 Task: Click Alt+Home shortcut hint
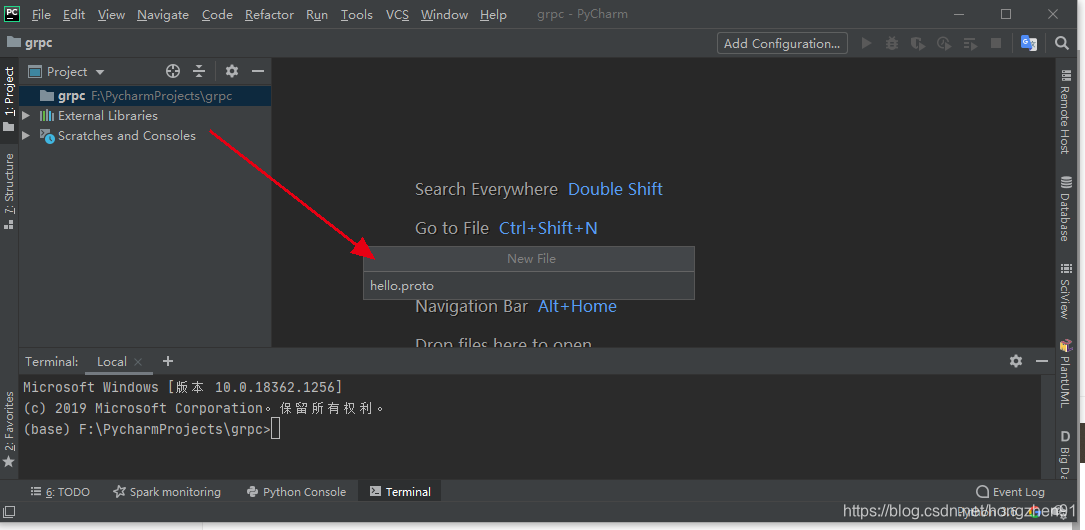click(577, 306)
